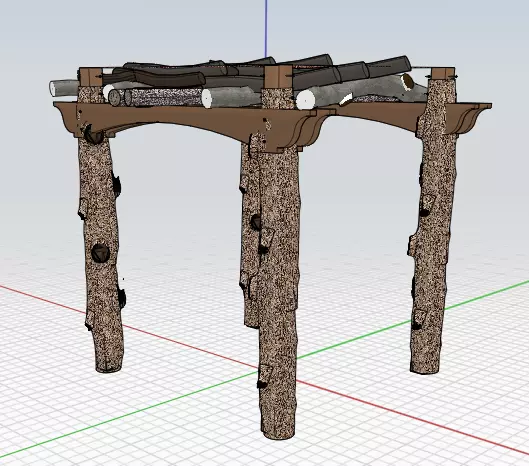This screenshot has height=466, width=529.
Task: Select the round knot on left post
Action: tap(100, 252)
